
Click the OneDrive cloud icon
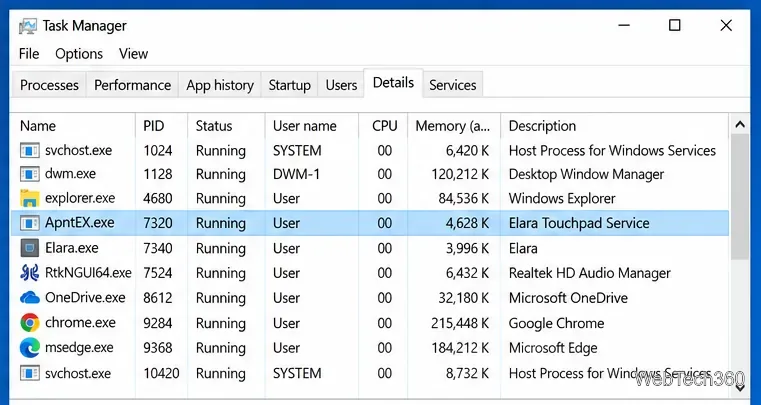(x=30, y=298)
